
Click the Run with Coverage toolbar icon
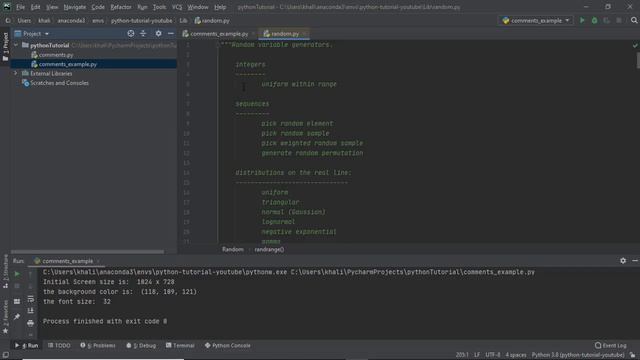coord(607,20)
